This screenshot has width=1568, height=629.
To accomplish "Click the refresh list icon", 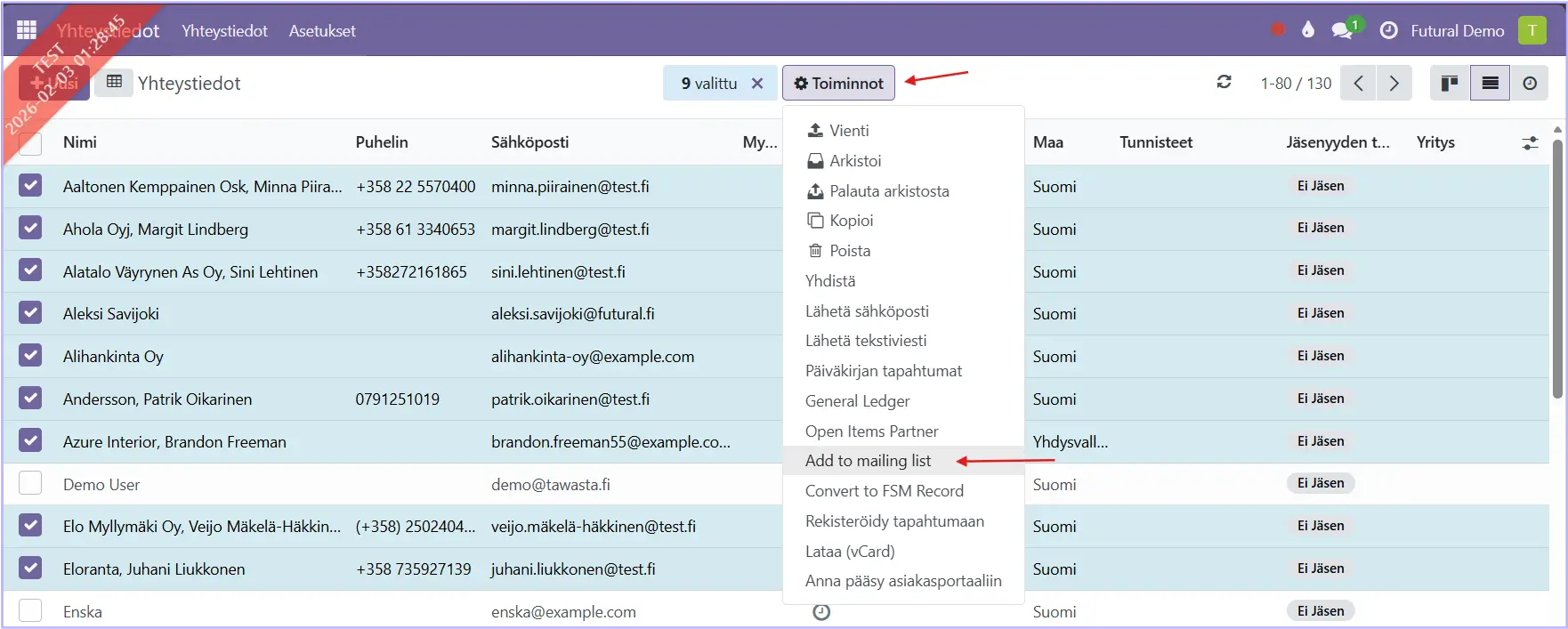I will (1224, 83).
